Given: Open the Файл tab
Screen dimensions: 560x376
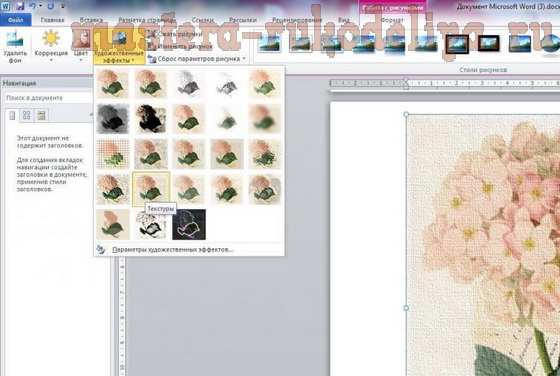Looking at the screenshot, I should pyautogui.click(x=15, y=20).
